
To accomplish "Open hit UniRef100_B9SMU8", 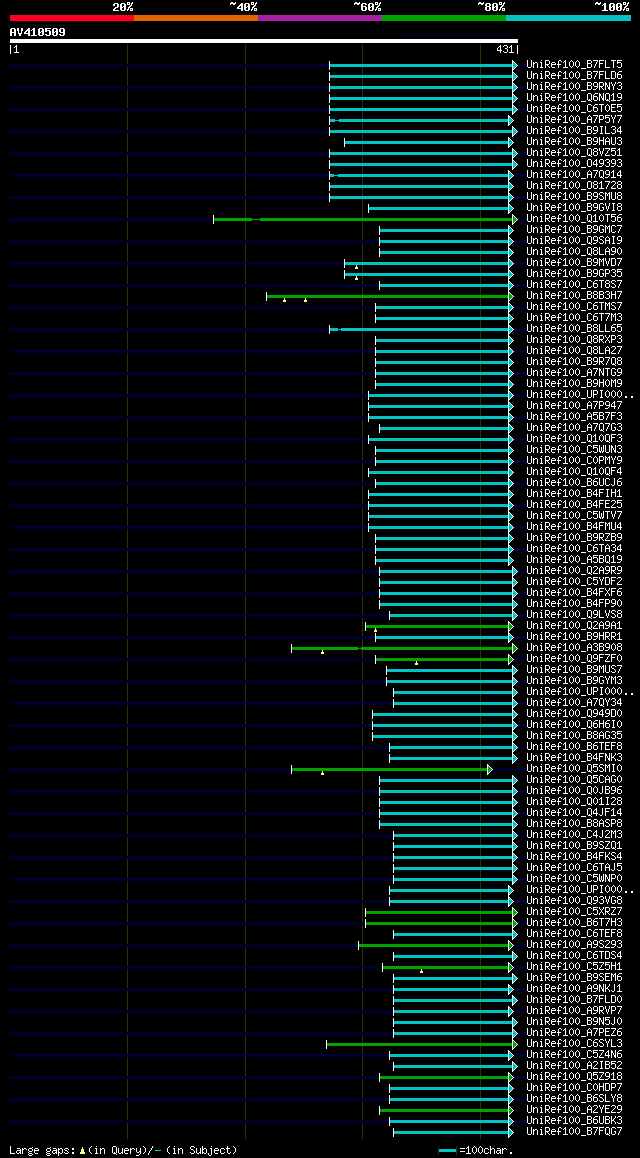I will (x=574, y=197).
